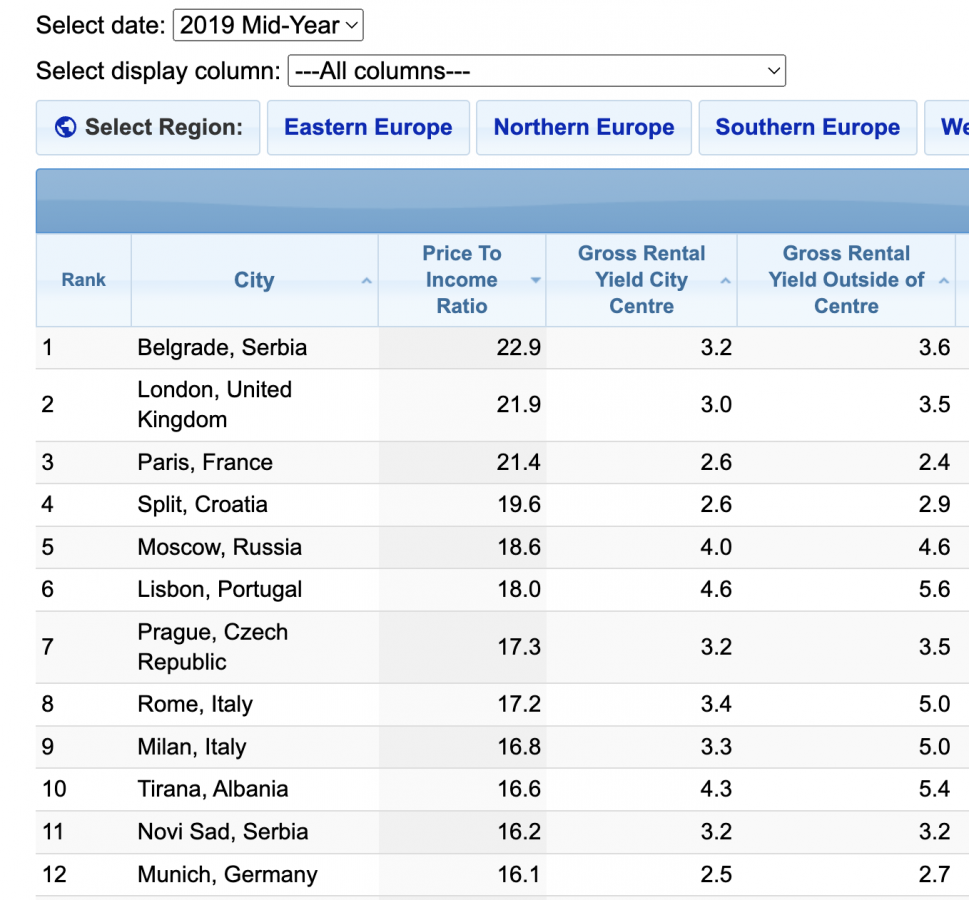Click sort arrow in Price To Income Ratio header
Image resolution: width=969 pixels, height=900 pixels.
click(x=536, y=281)
